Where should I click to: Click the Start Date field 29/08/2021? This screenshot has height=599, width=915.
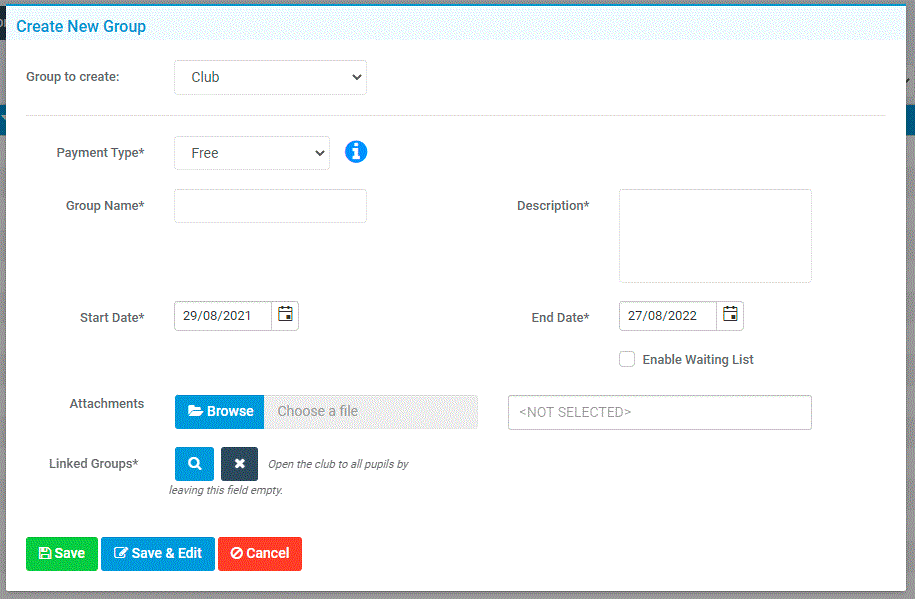tap(223, 316)
